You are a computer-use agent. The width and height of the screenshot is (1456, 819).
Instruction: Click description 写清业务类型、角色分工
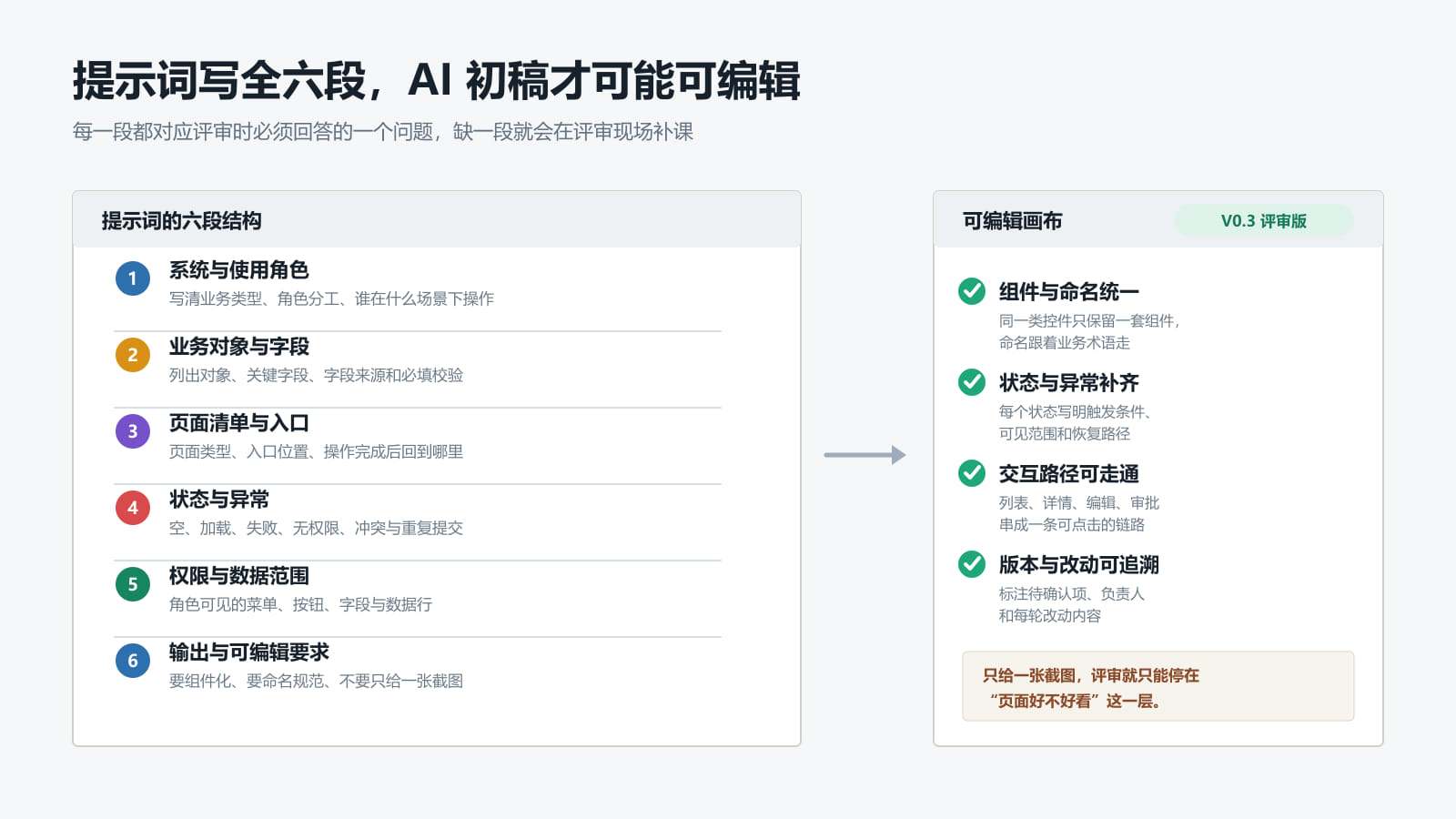click(x=331, y=298)
